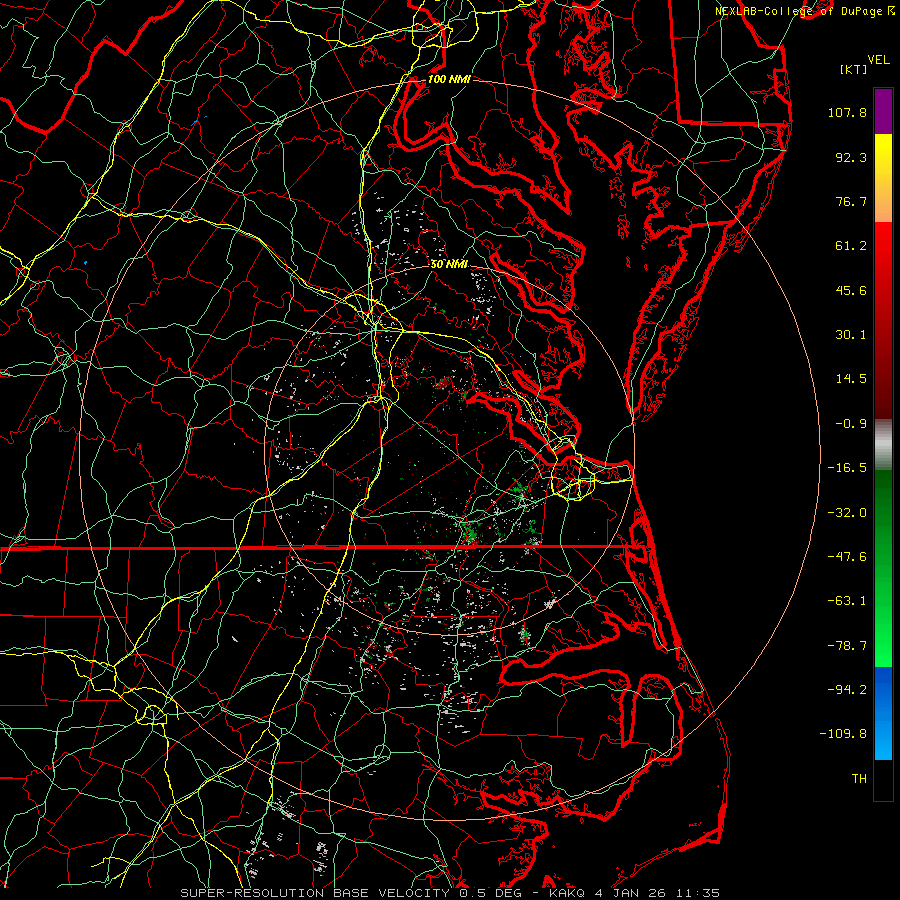Click the KAKQ 4 JAN 26 11:35 timestamp
Viewport: 900px width, 900px height.
coord(634,893)
